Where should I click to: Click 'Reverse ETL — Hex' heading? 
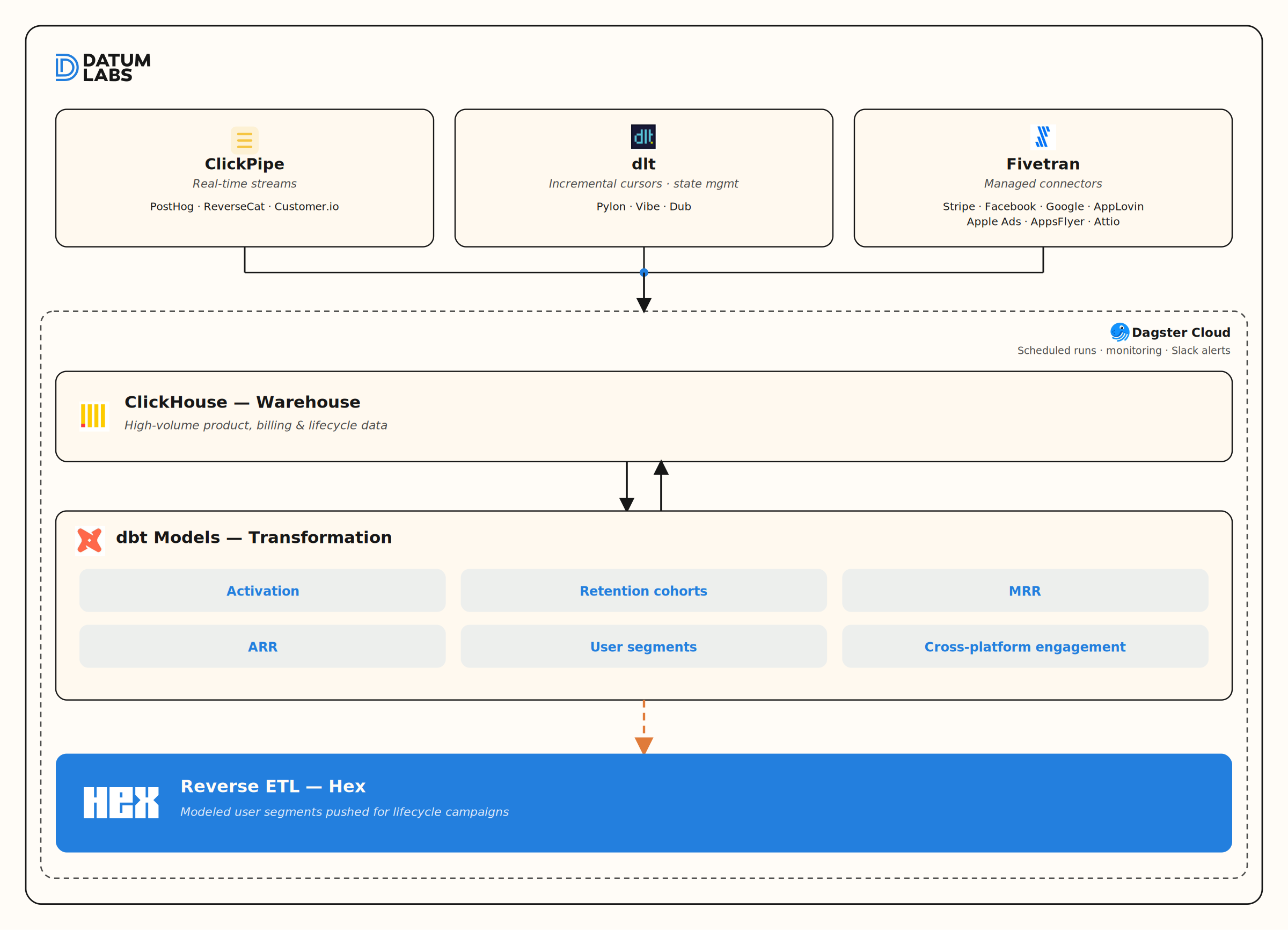tap(273, 786)
